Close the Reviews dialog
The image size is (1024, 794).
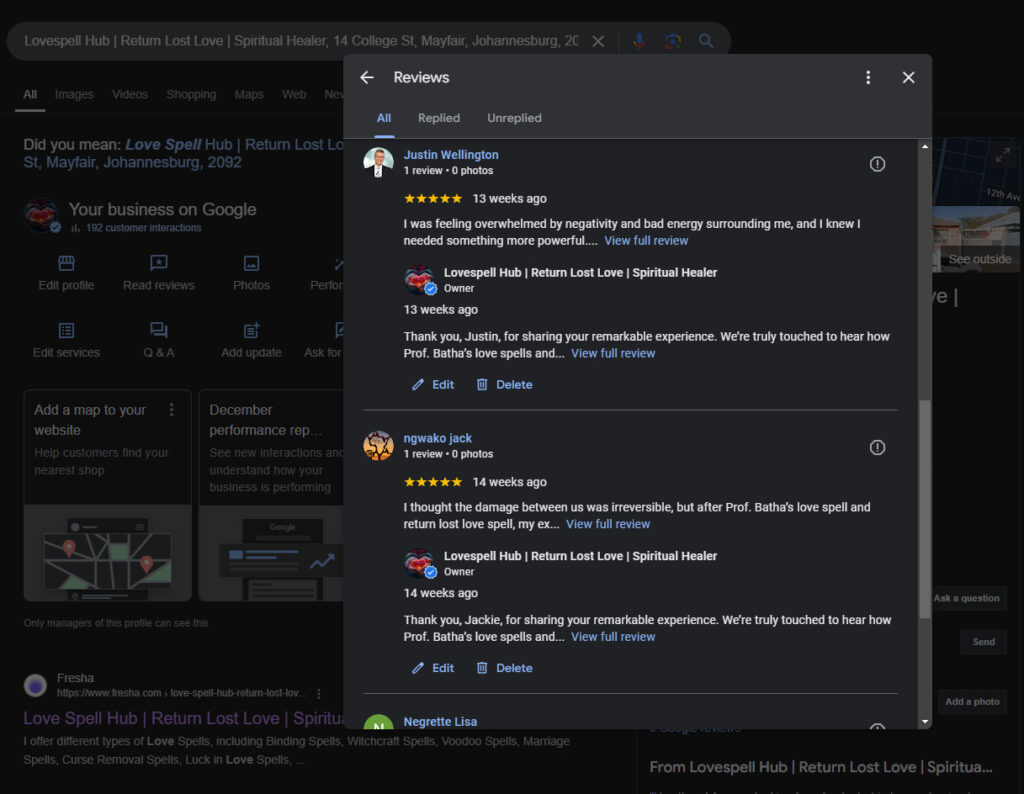point(908,78)
